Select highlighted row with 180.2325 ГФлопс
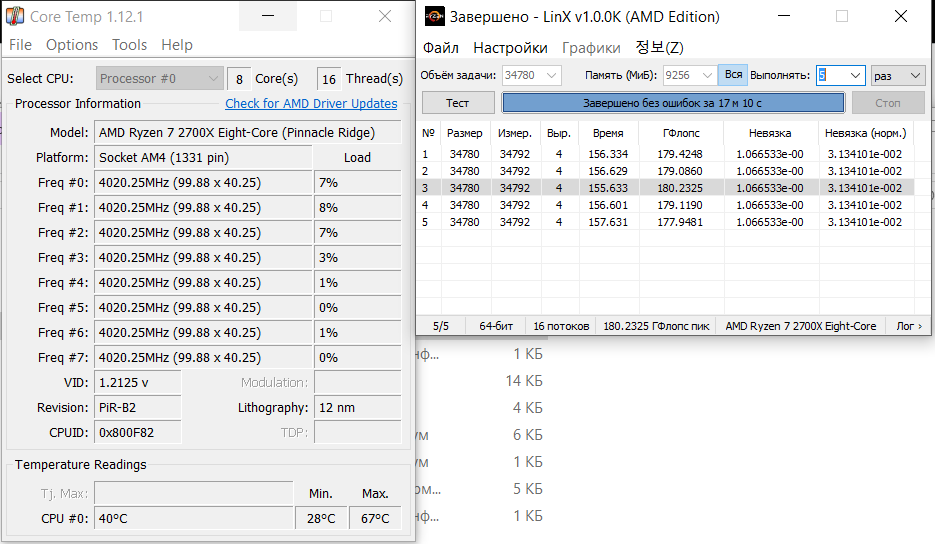 665,188
